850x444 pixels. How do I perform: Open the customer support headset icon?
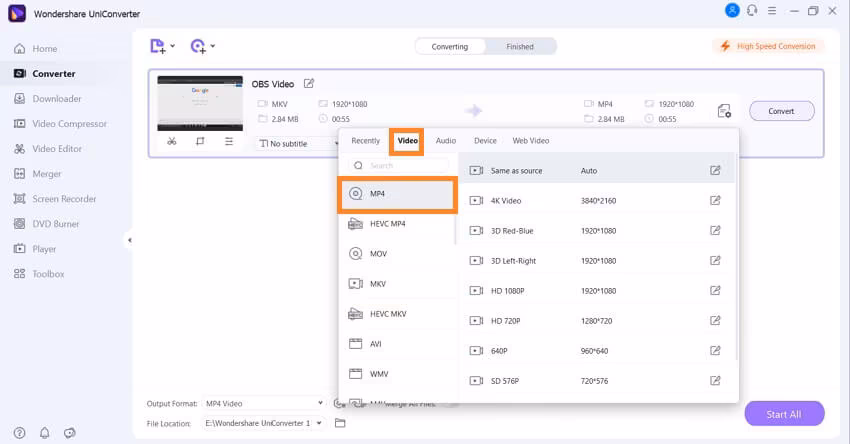point(752,10)
